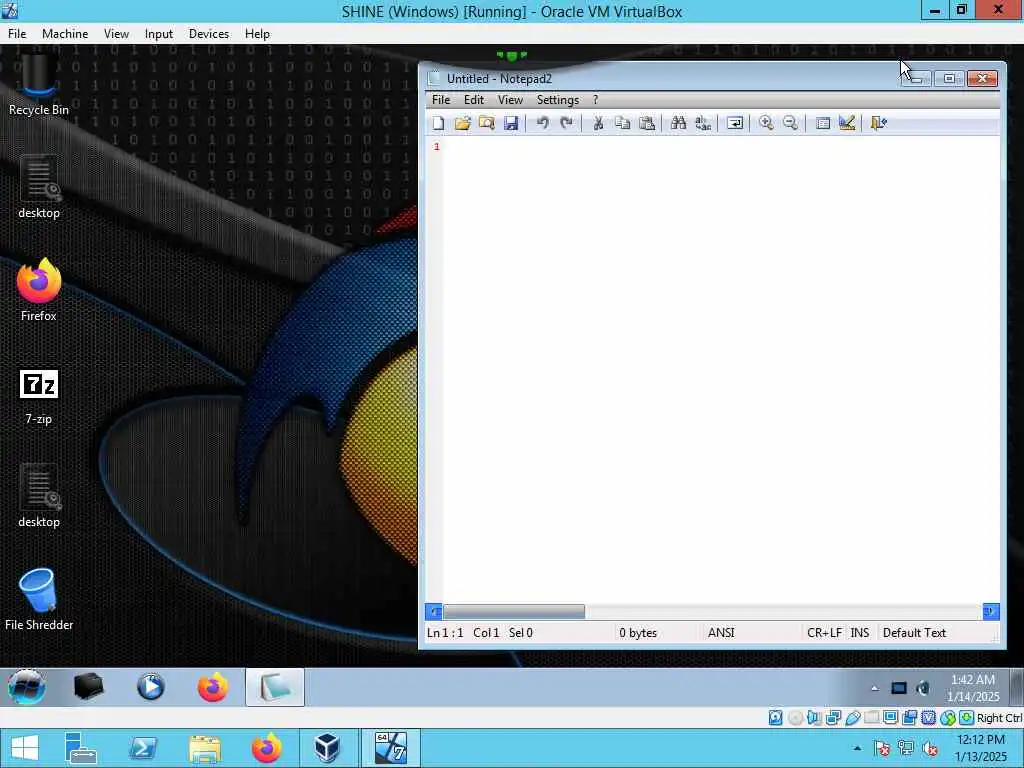The image size is (1024, 768).
Task: Click the ANSI encoding in status bar
Action: coord(721,633)
